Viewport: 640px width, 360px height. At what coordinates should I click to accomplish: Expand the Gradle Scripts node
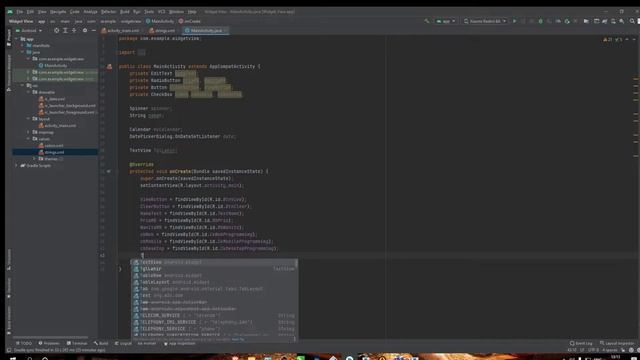pyautogui.click(x=17, y=166)
